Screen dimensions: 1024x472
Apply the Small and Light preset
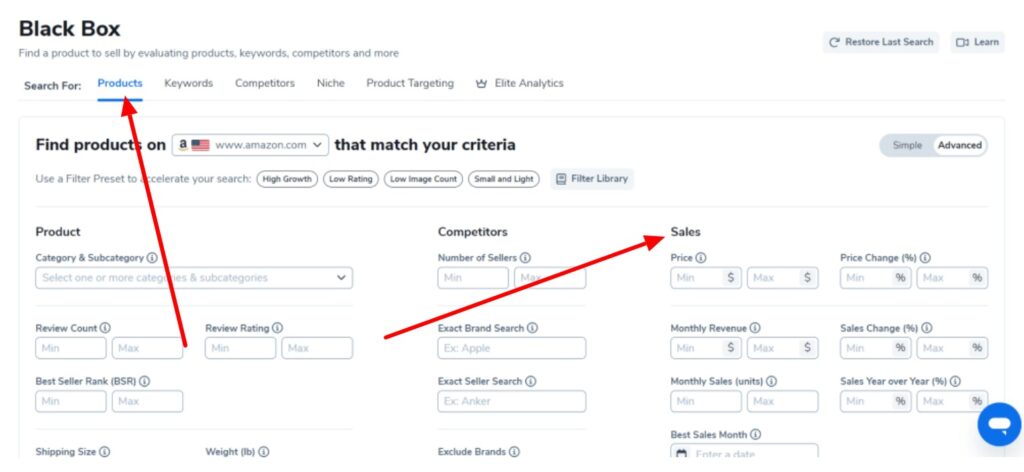pyautogui.click(x=504, y=179)
